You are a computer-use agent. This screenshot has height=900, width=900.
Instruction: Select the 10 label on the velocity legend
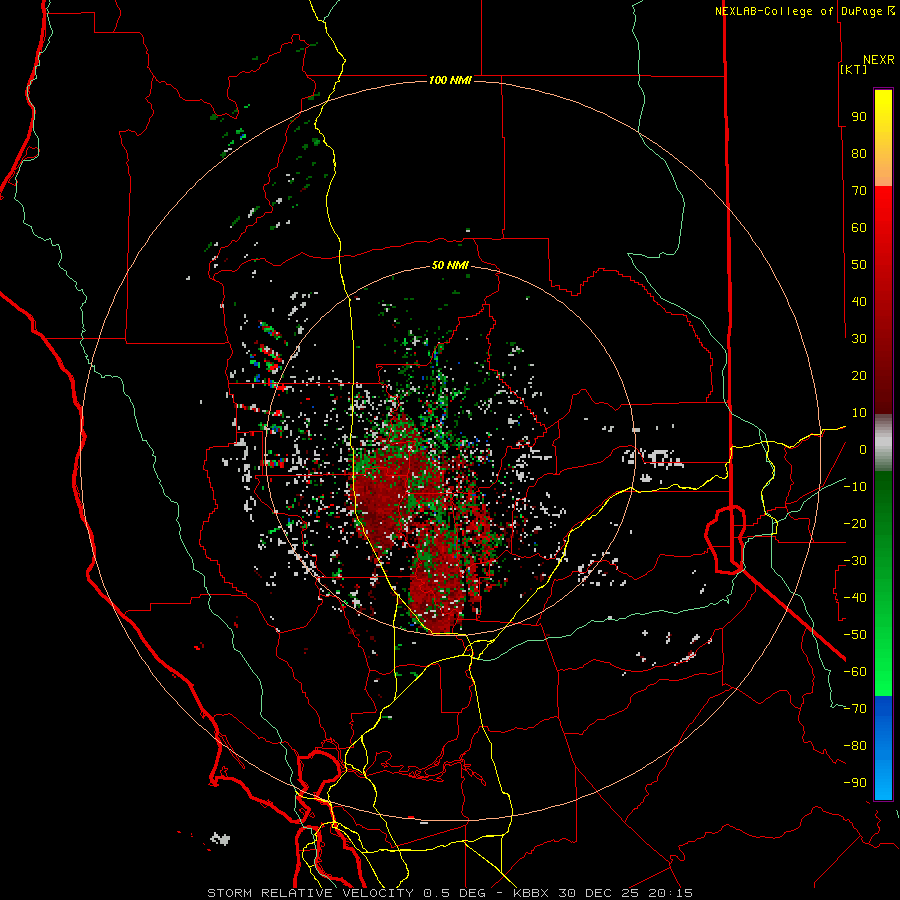pyautogui.click(x=859, y=413)
